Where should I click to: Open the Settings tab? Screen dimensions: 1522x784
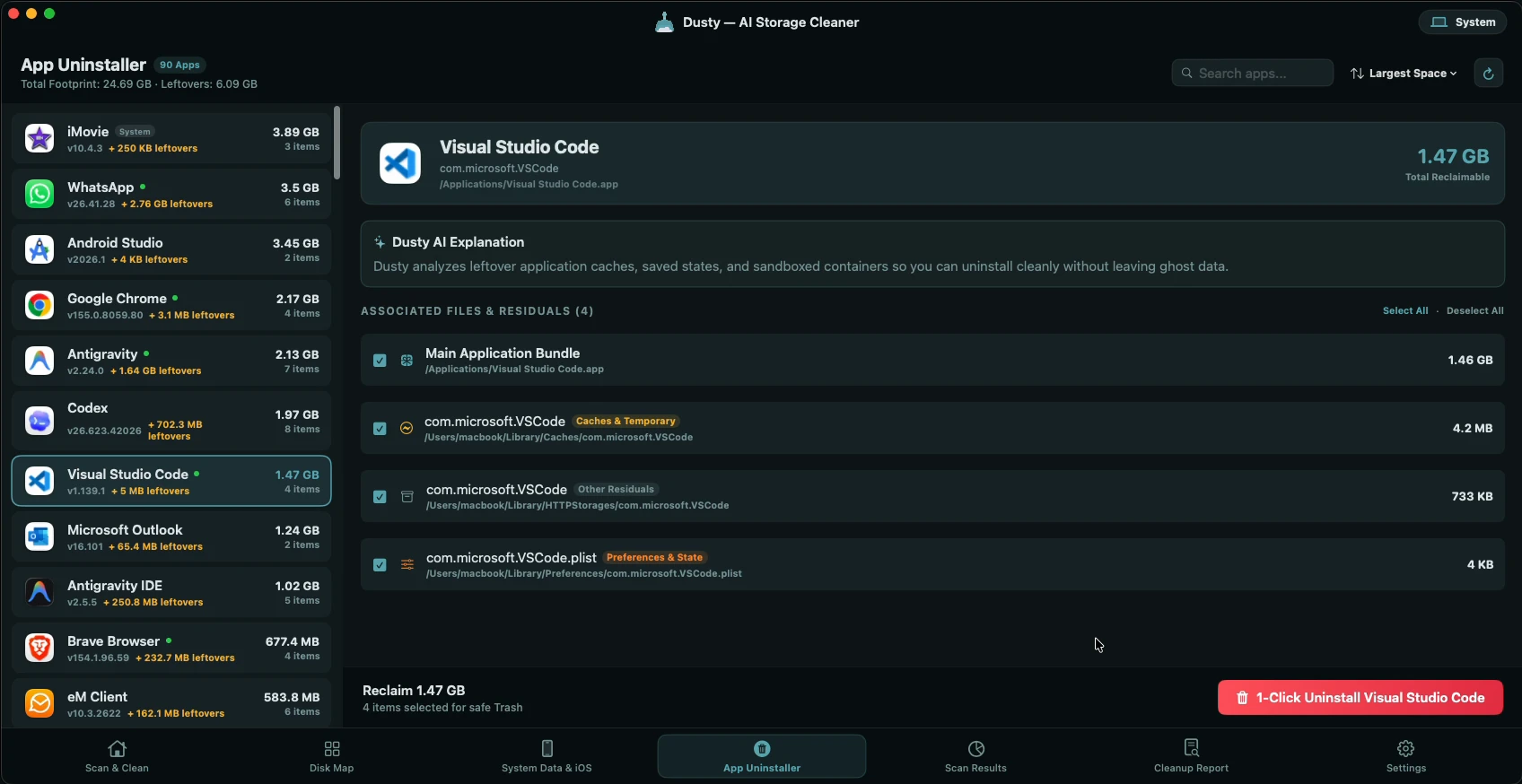pyautogui.click(x=1405, y=756)
